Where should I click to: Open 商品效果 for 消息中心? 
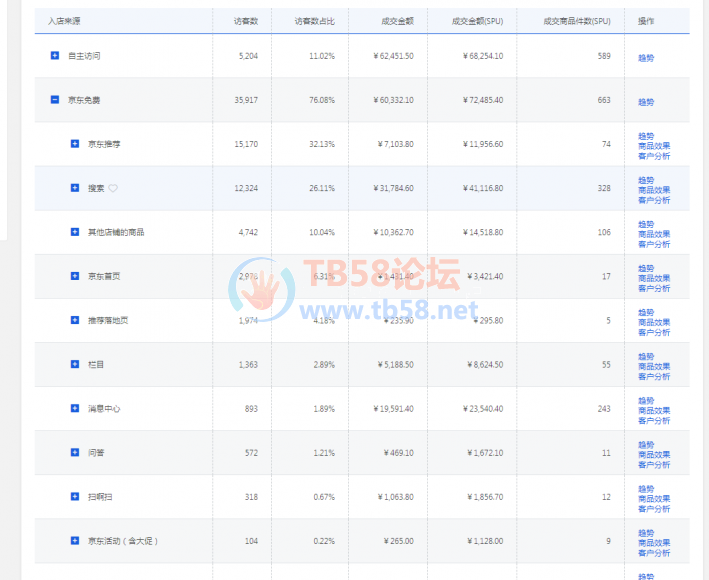[x=654, y=410]
